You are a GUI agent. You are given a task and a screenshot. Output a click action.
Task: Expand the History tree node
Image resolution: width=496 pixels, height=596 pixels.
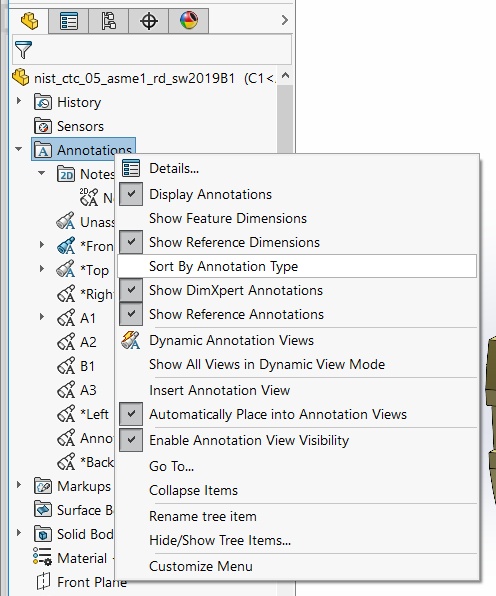[19, 101]
